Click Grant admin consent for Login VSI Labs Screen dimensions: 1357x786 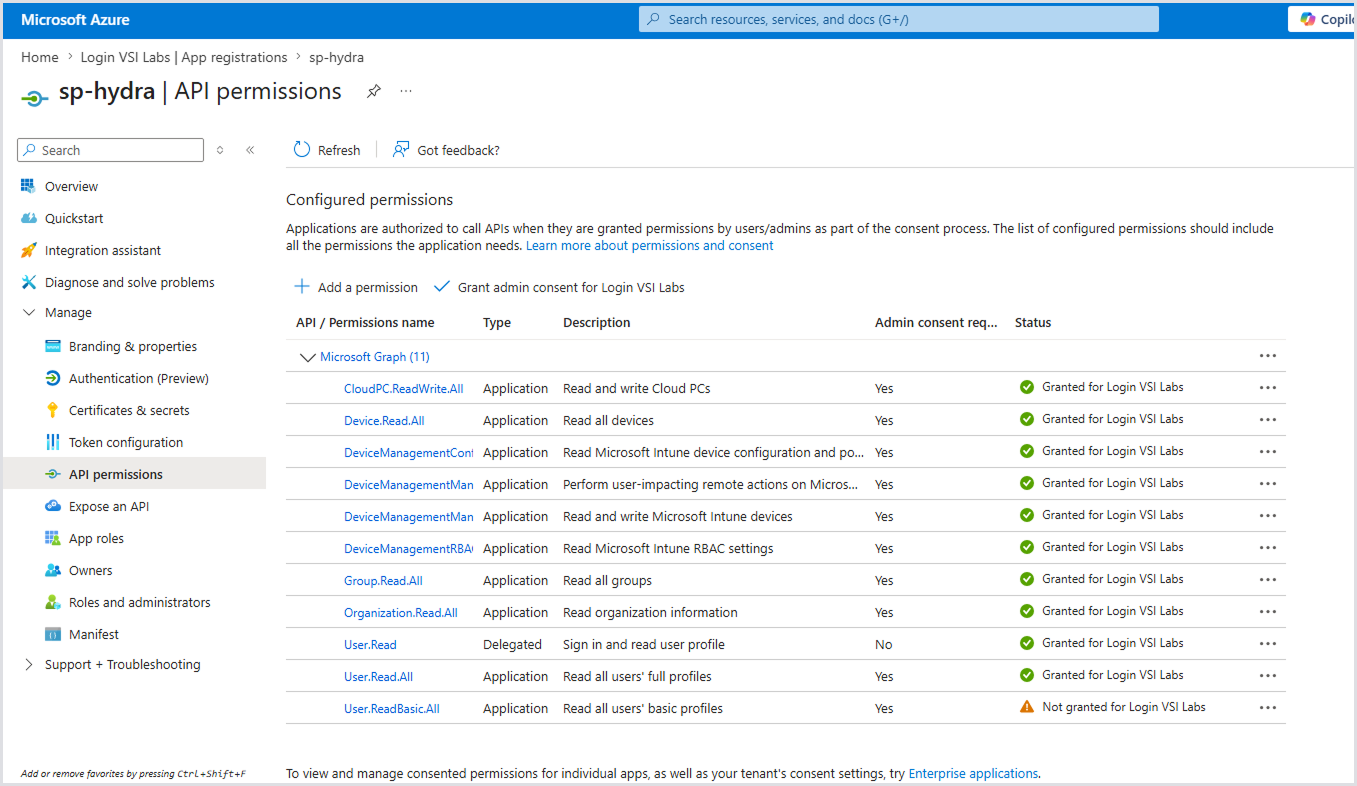coord(559,287)
